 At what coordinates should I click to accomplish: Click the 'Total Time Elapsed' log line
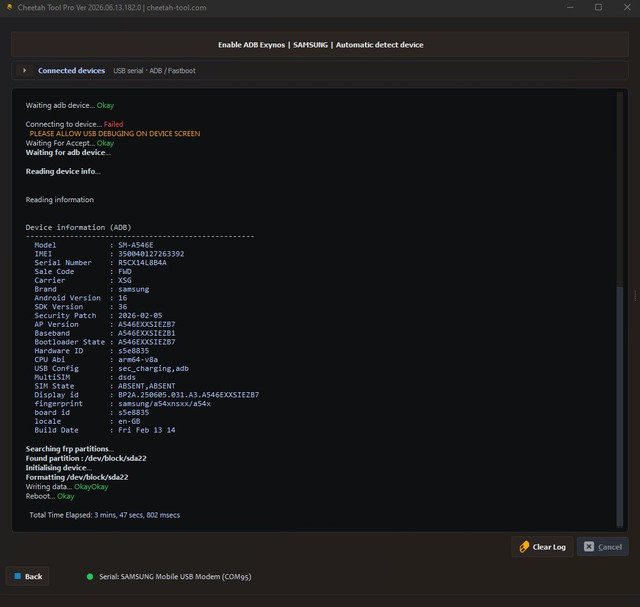coord(104,515)
